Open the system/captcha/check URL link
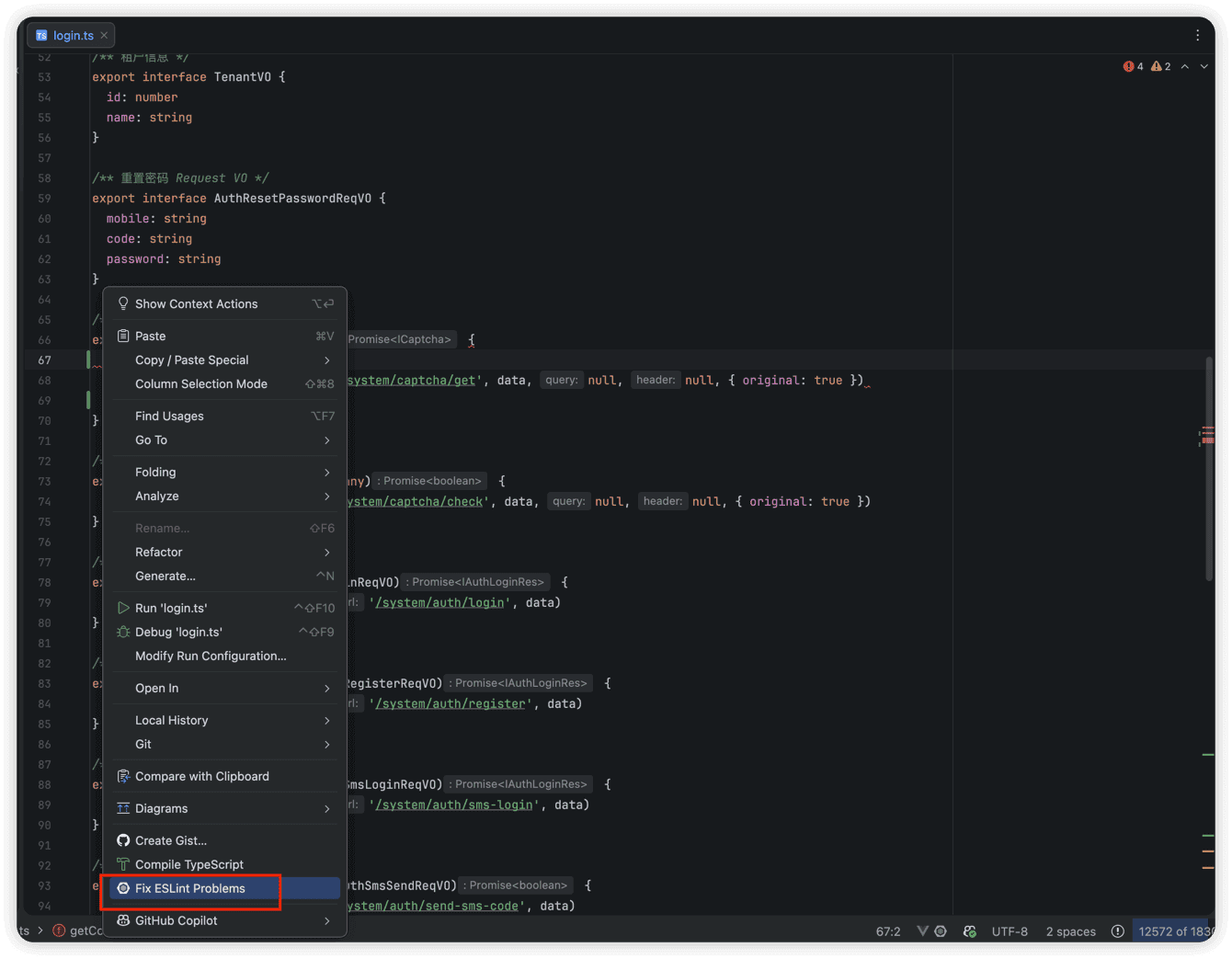Viewport: 1232px width, 959px height. tap(415, 501)
